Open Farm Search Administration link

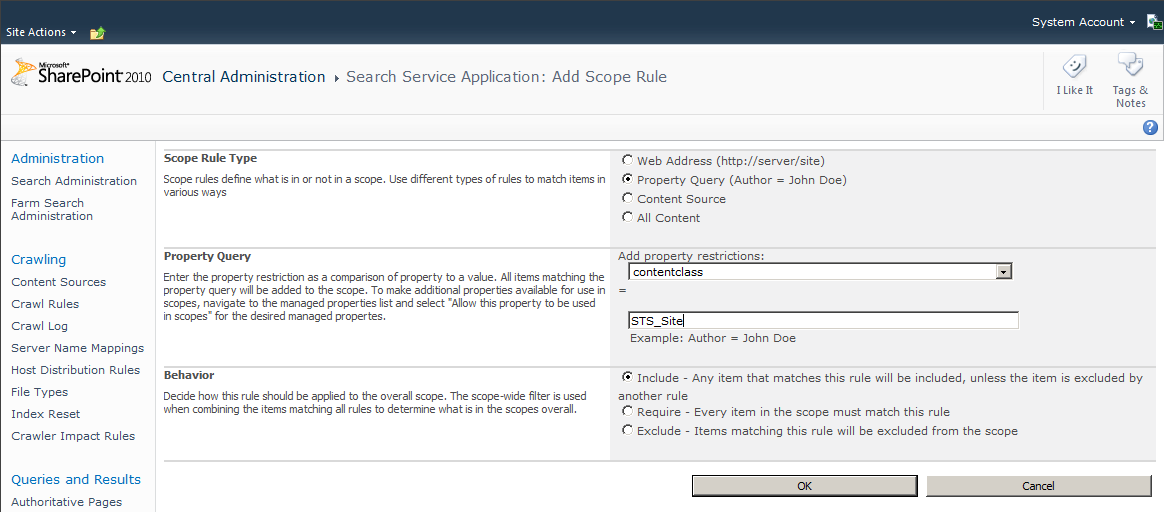[52, 209]
